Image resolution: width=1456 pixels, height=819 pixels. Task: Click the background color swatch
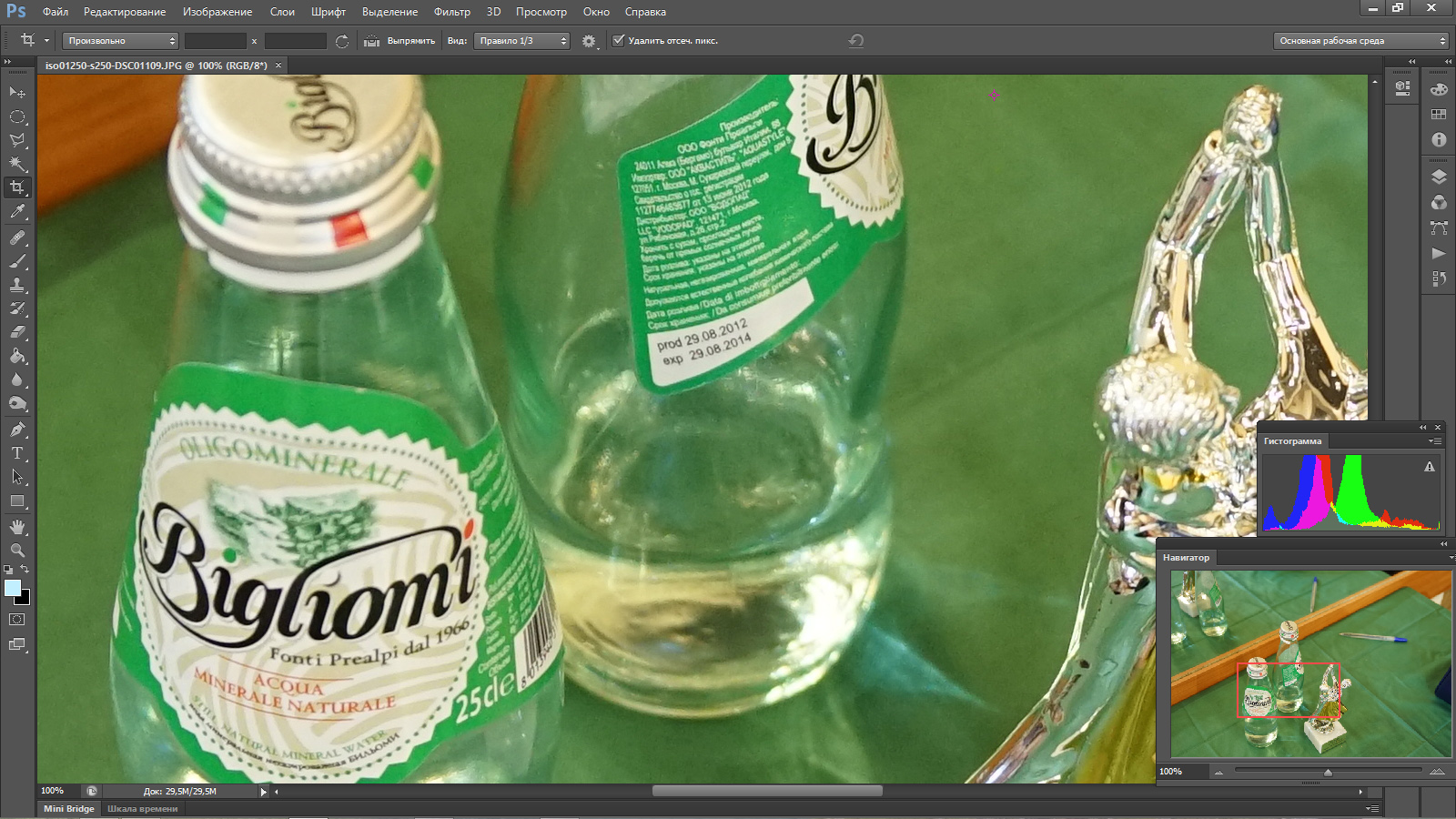24,599
